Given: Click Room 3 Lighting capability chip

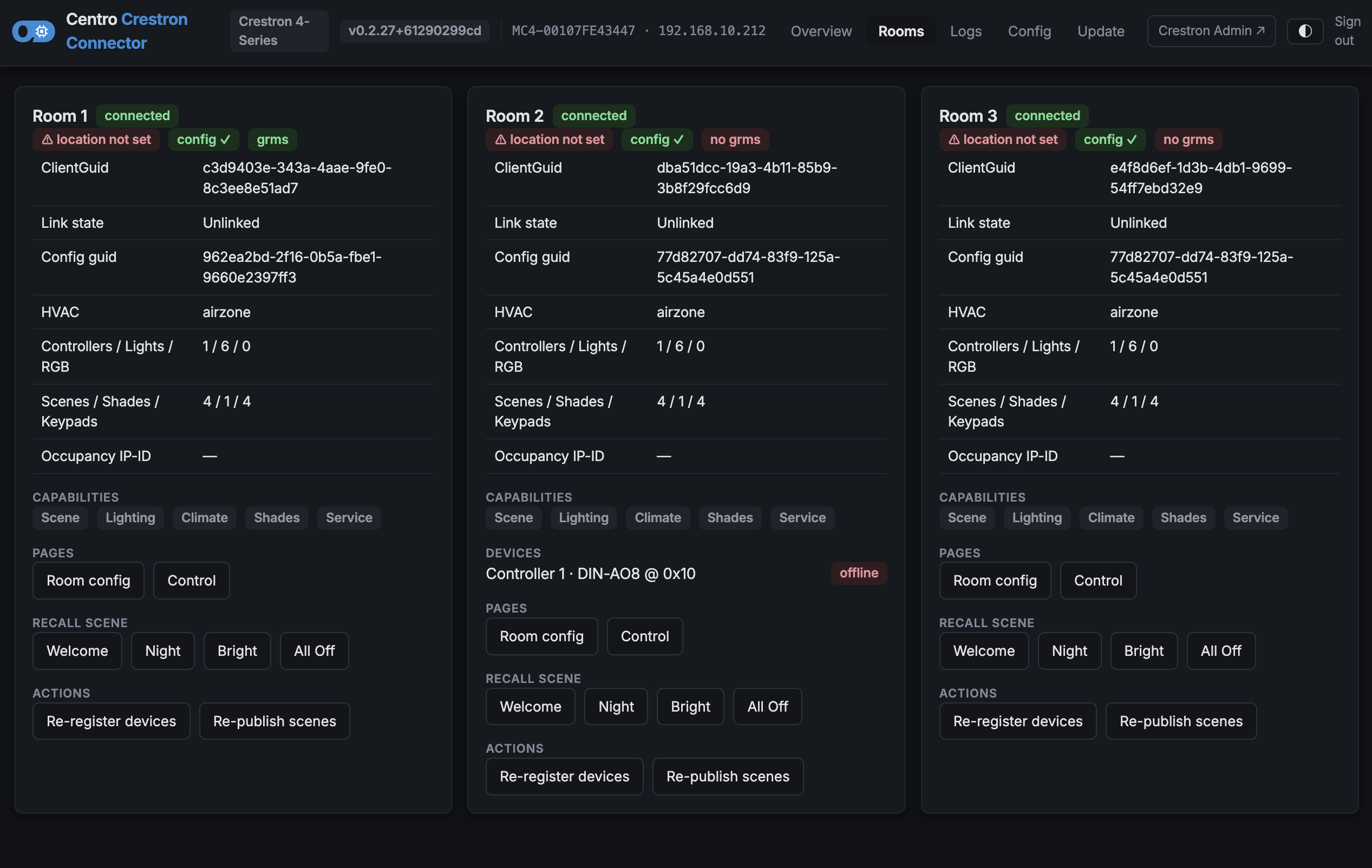Looking at the screenshot, I should pyautogui.click(x=1037, y=518).
